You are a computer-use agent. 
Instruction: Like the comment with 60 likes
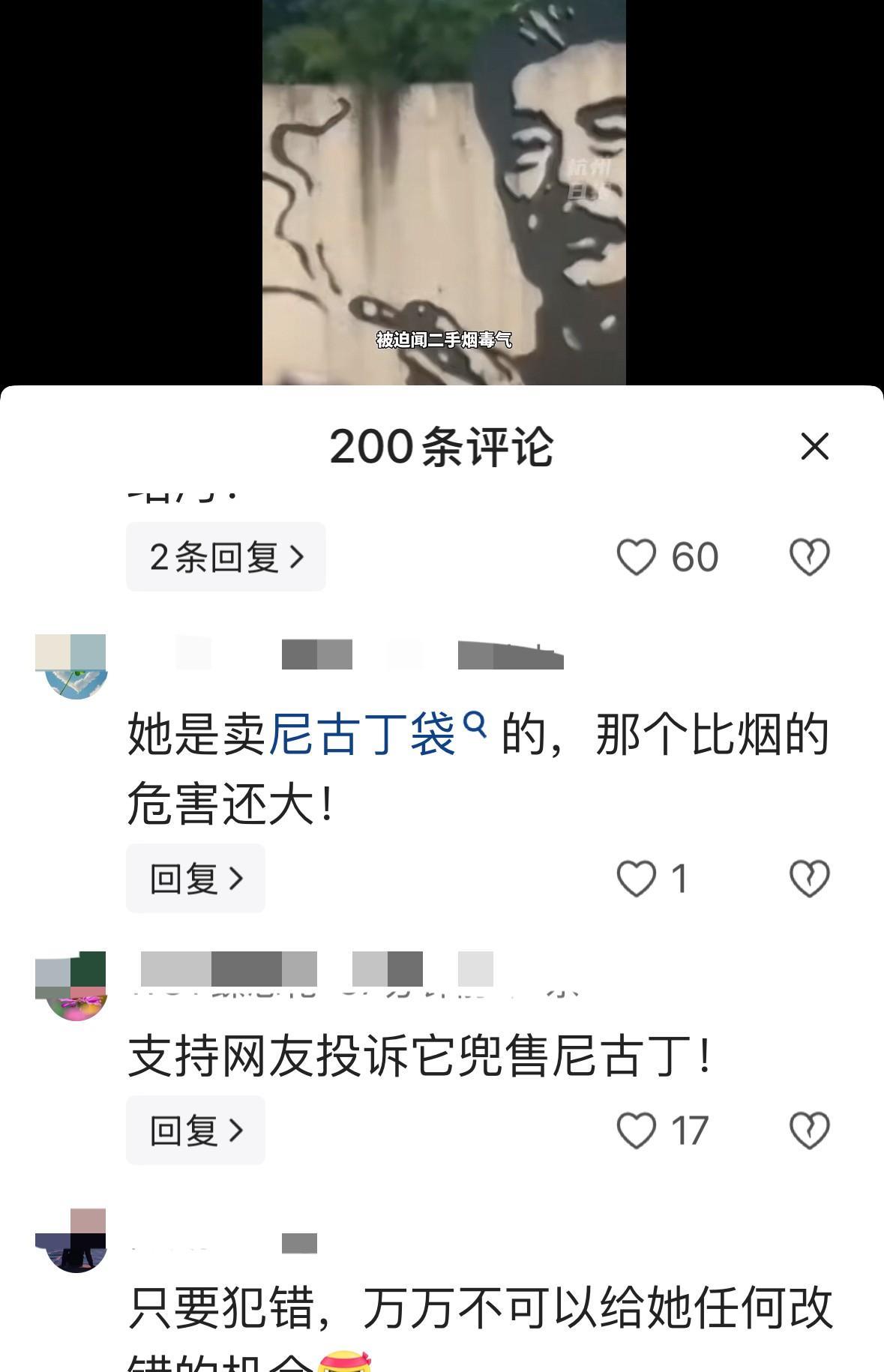click(x=636, y=557)
